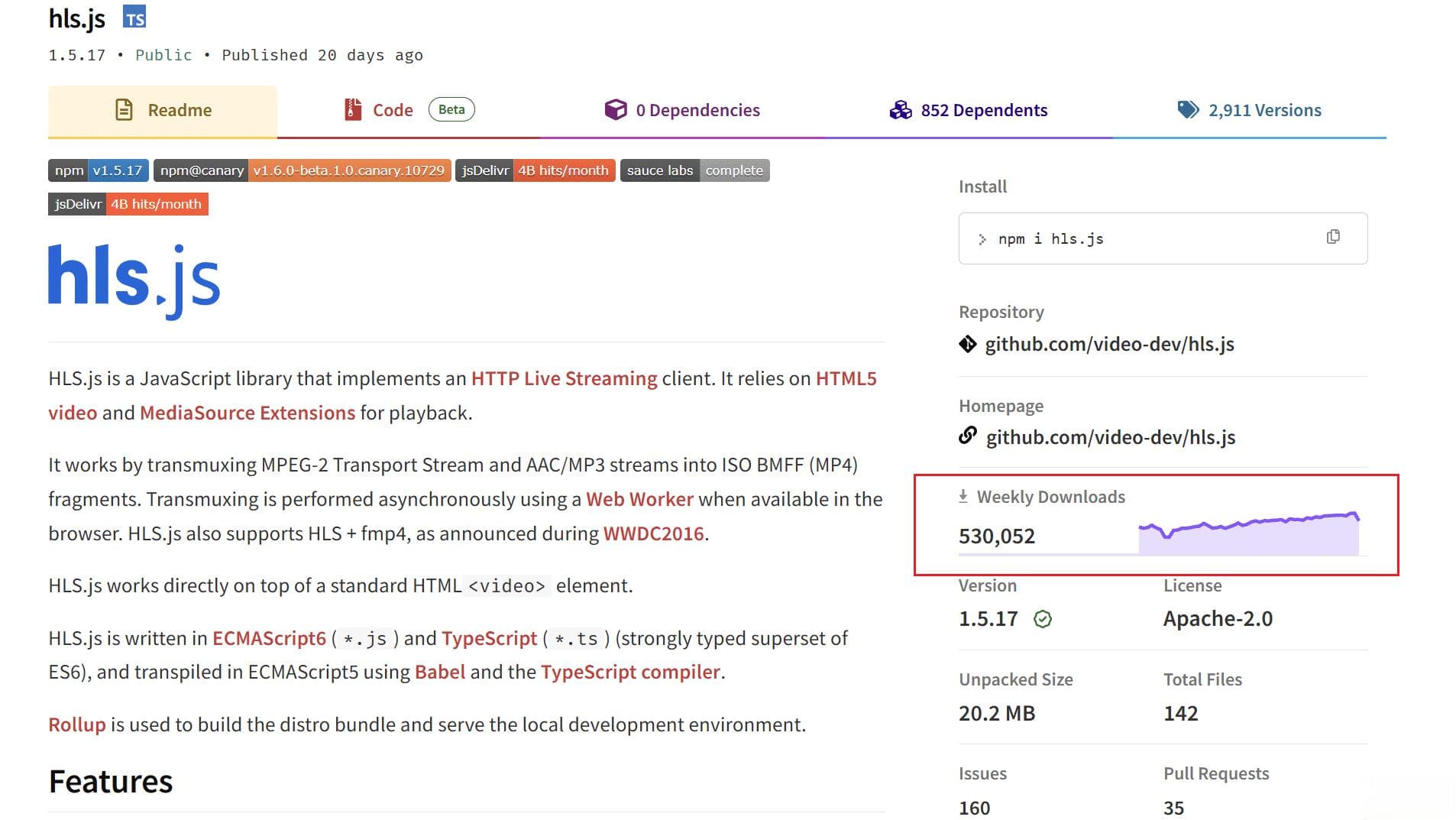Open the Rollup link
This screenshot has height=820, width=1456.
click(77, 725)
